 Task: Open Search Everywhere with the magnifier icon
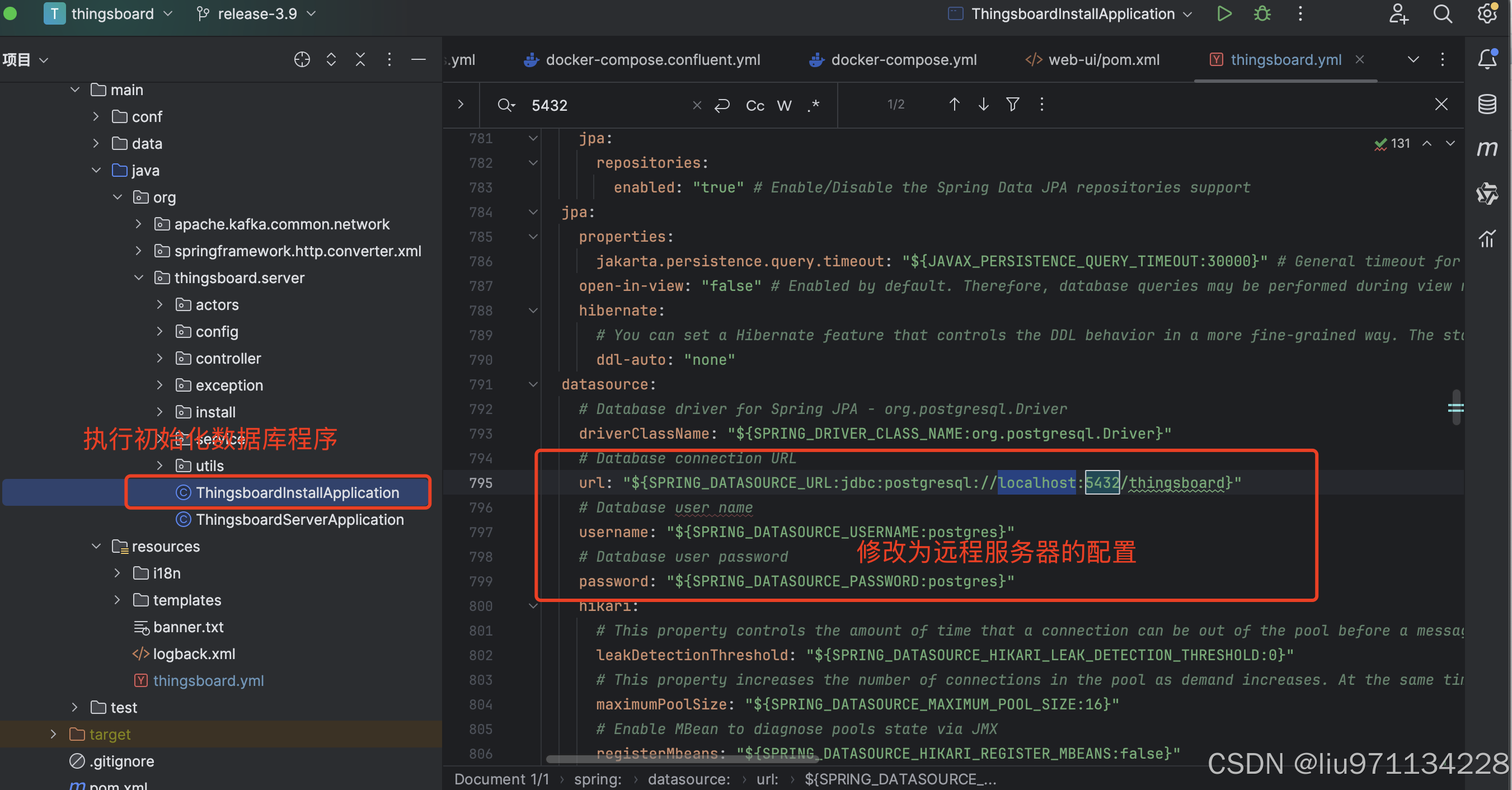click(1443, 13)
